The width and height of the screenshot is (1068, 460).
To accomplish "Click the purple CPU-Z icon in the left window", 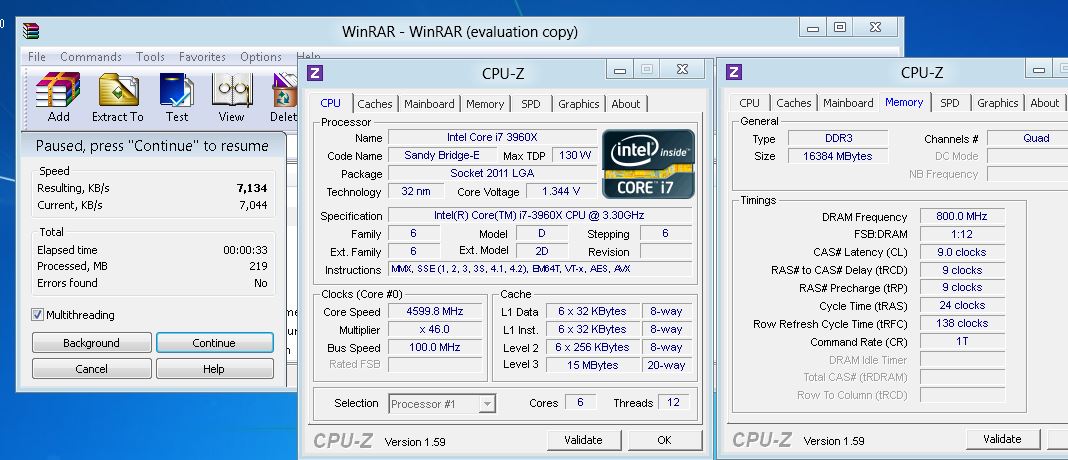I will coord(315,72).
